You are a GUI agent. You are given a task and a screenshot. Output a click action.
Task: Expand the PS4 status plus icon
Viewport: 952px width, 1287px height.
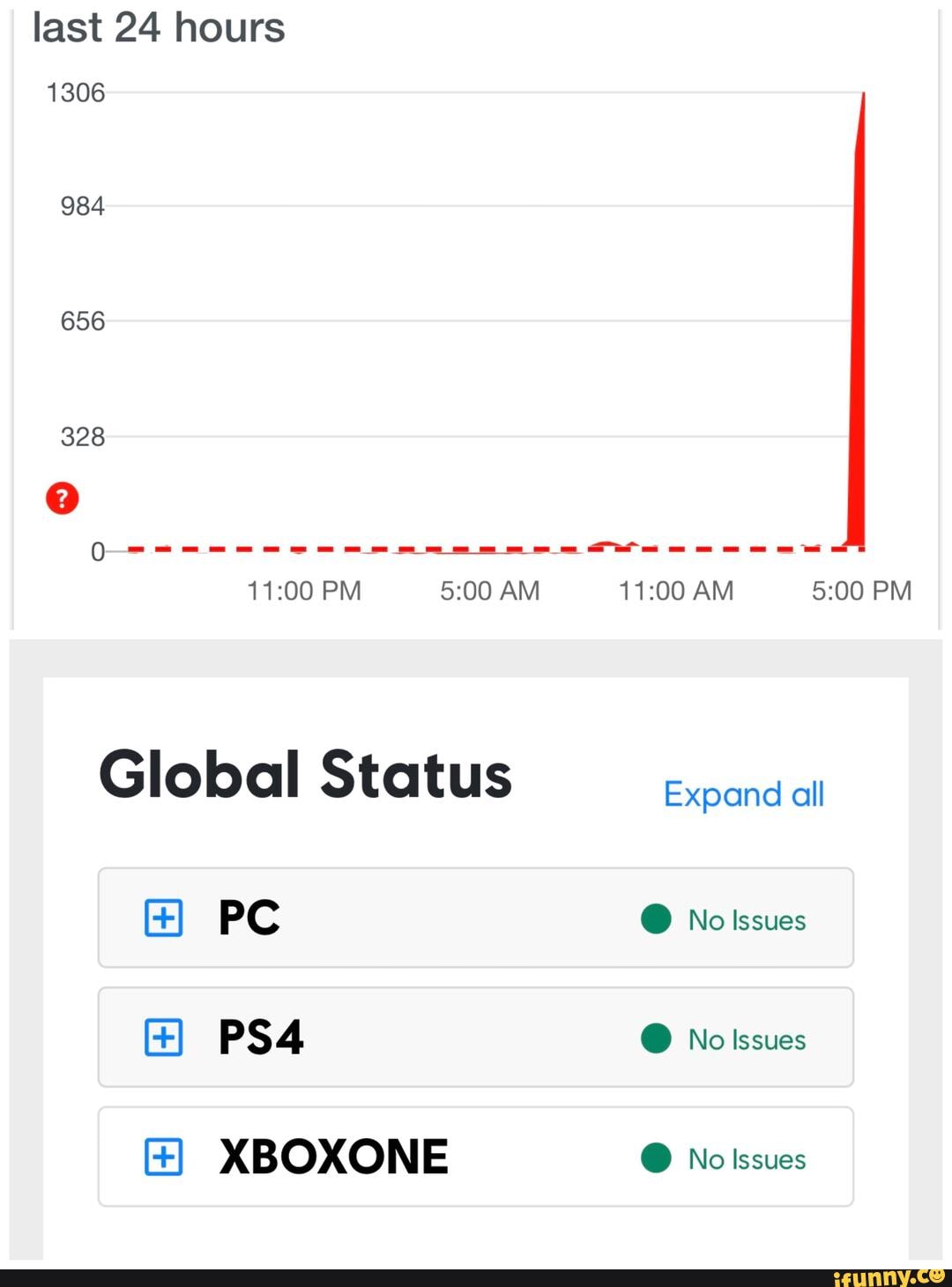point(164,1037)
